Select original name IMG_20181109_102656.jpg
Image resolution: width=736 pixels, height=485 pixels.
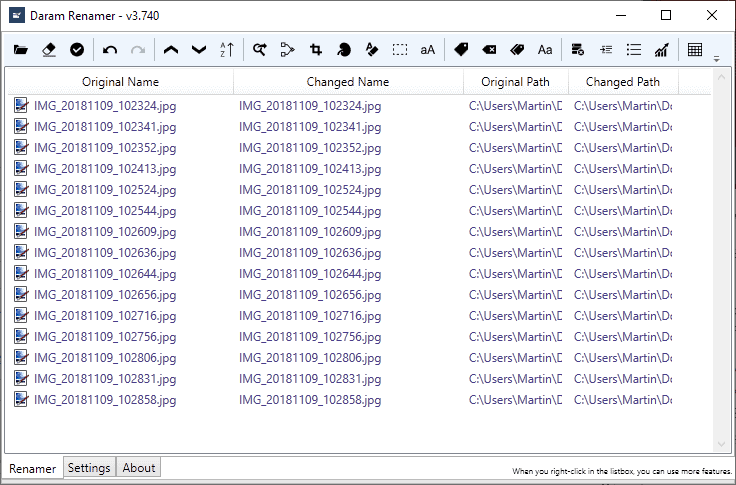[105, 294]
